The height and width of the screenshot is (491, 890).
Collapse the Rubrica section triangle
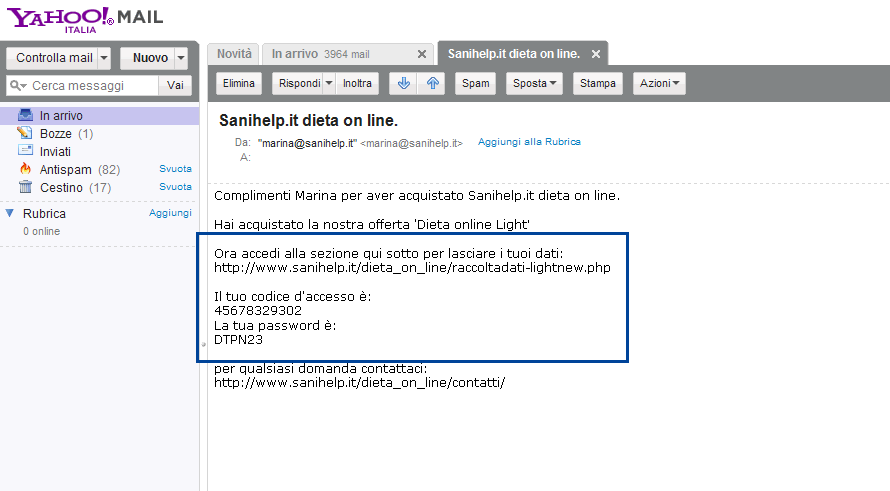pos(10,213)
